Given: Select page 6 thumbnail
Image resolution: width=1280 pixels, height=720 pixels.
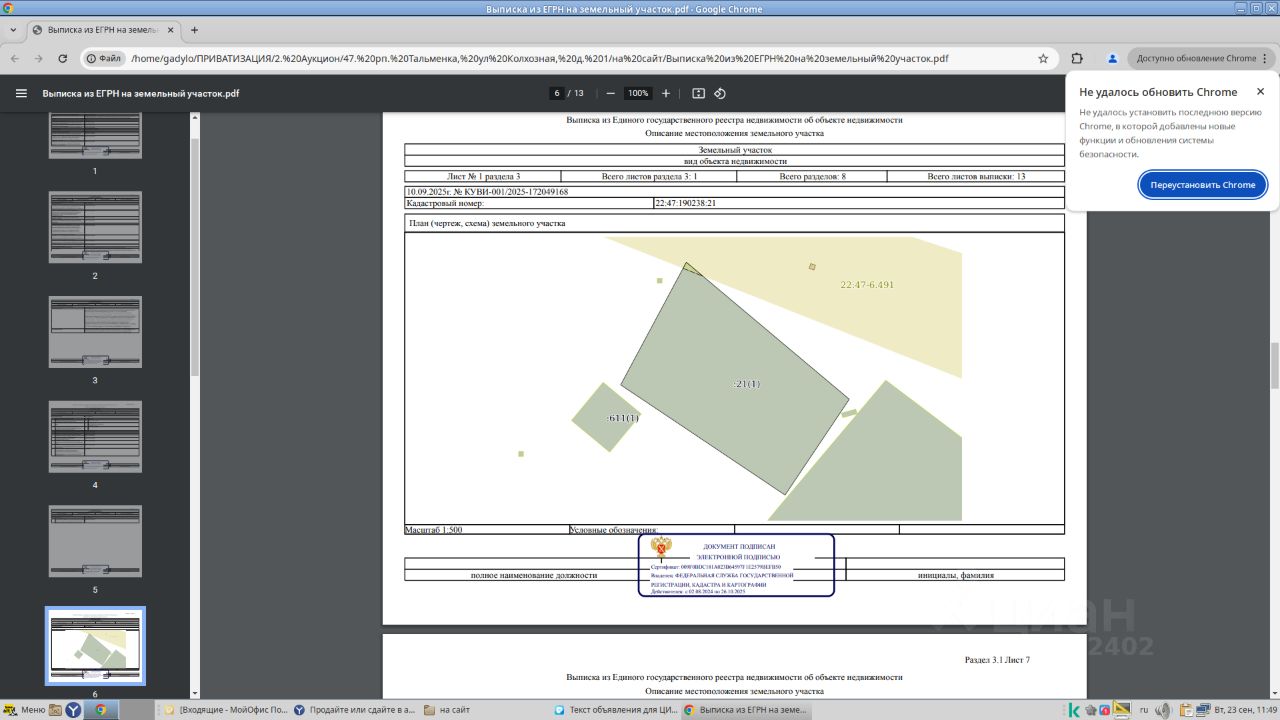Looking at the screenshot, I should tap(95, 646).
